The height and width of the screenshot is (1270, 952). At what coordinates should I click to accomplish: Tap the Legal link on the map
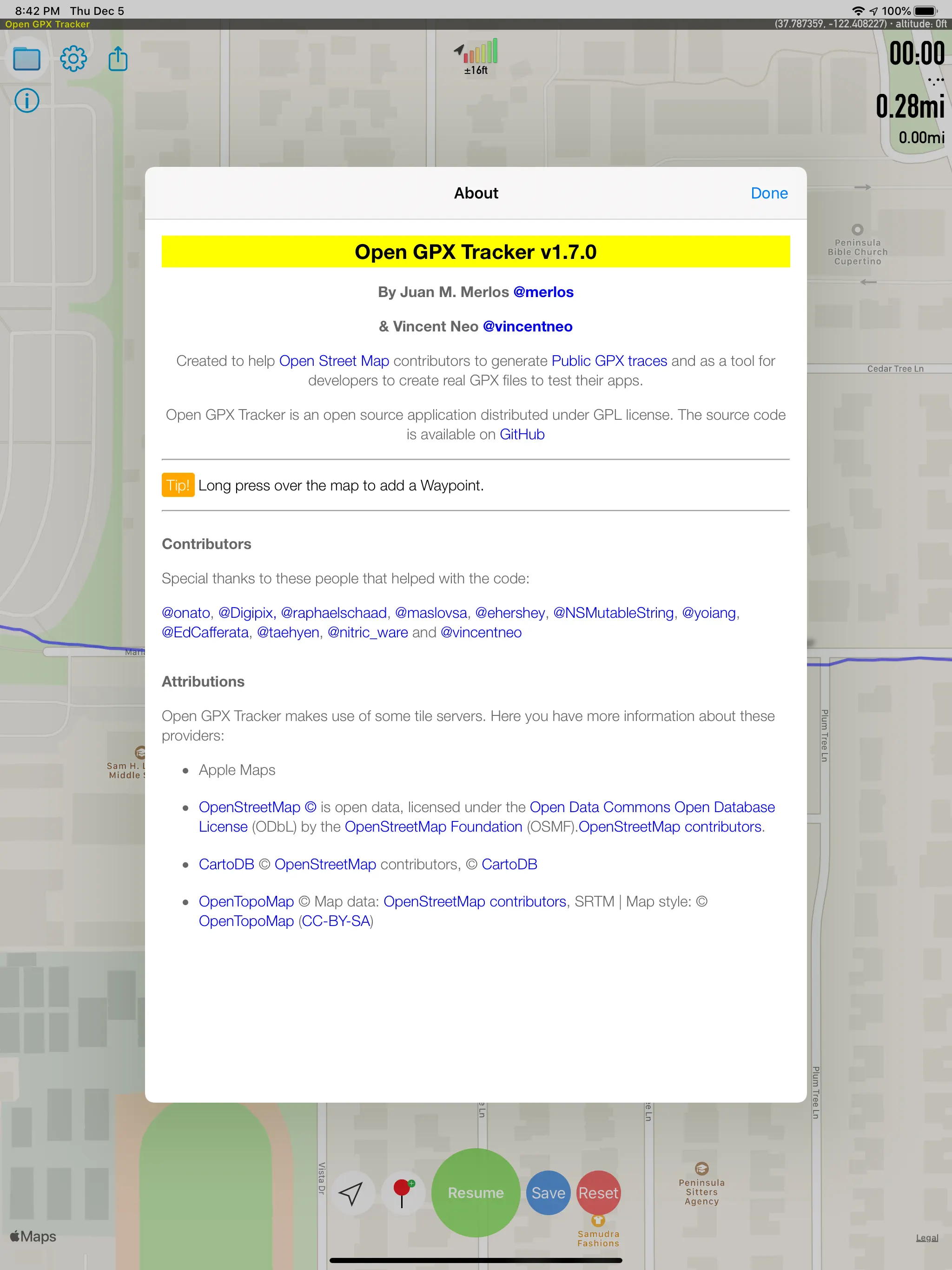(927, 1238)
